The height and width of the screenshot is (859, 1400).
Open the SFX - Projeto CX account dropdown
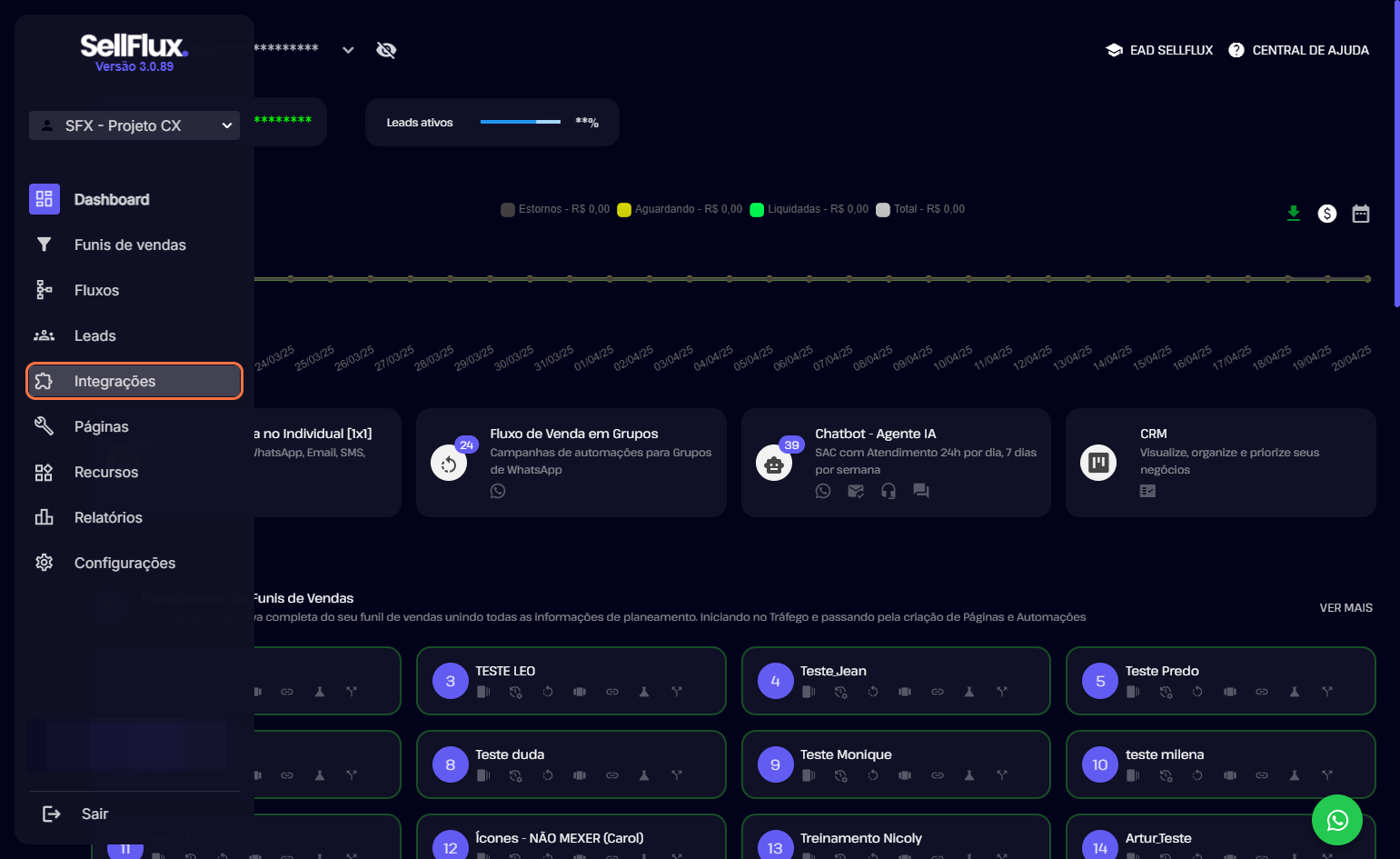[134, 125]
